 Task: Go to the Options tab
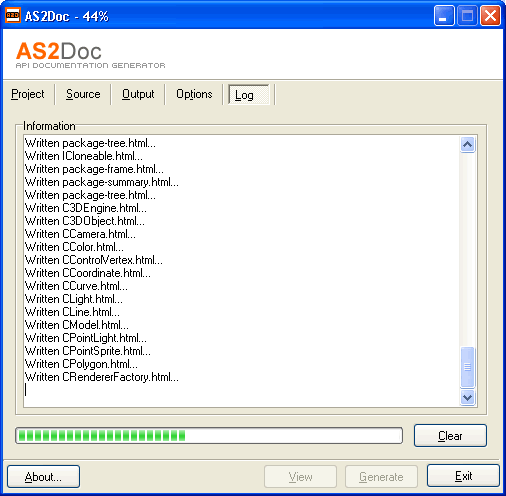194,94
